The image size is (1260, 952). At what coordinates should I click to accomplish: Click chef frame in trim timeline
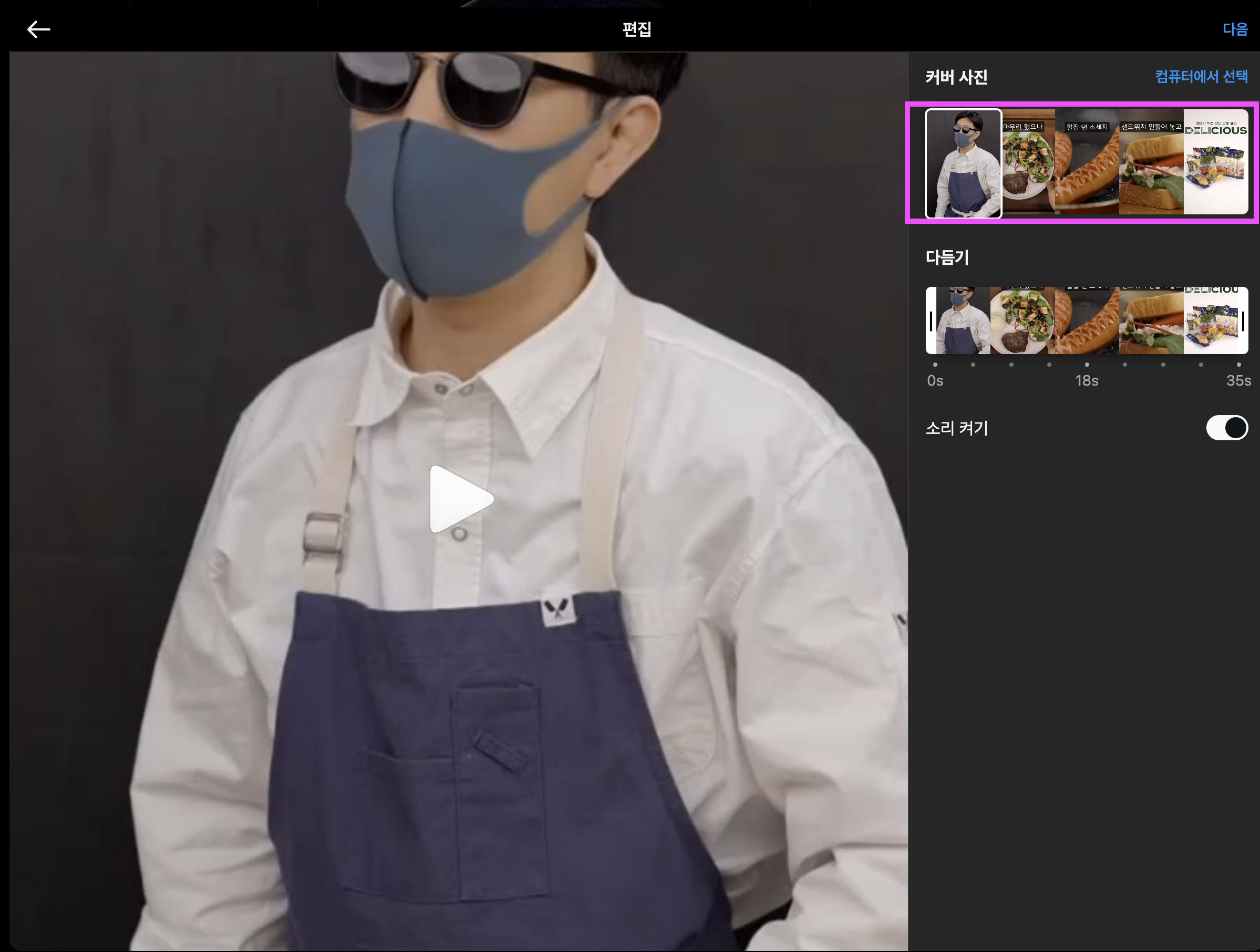click(963, 321)
